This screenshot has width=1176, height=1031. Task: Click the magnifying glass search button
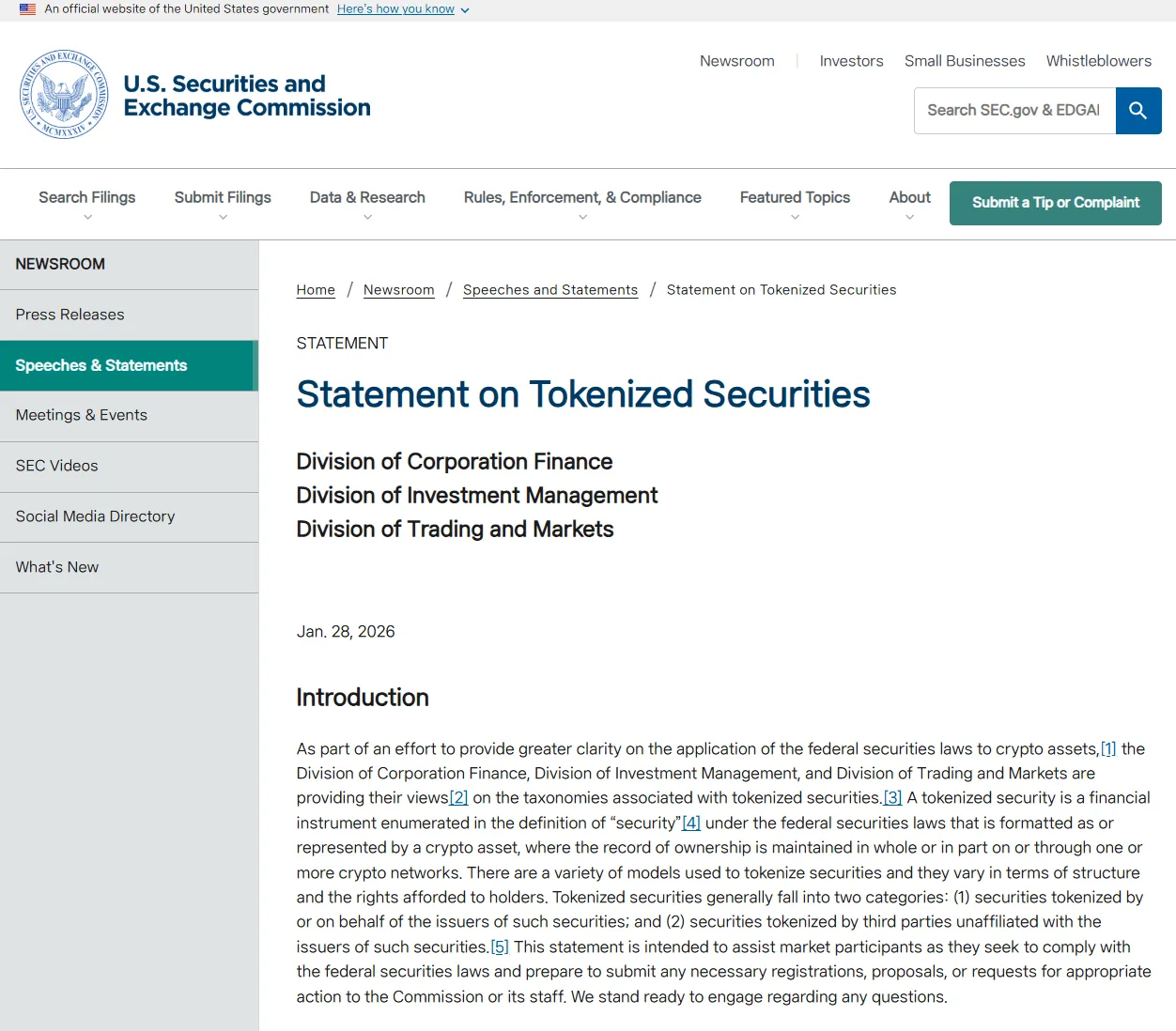click(x=1137, y=111)
